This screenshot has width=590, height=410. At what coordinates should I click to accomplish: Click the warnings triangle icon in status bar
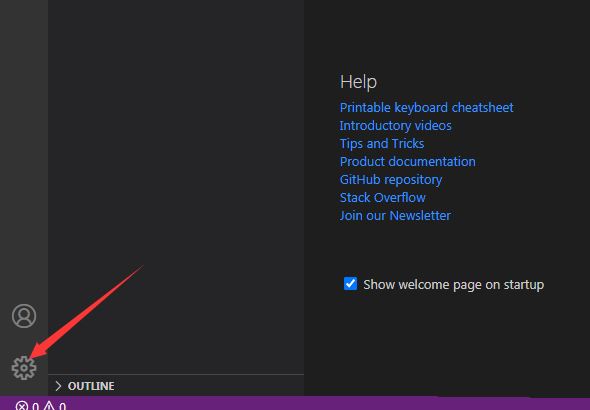pos(49,406)
